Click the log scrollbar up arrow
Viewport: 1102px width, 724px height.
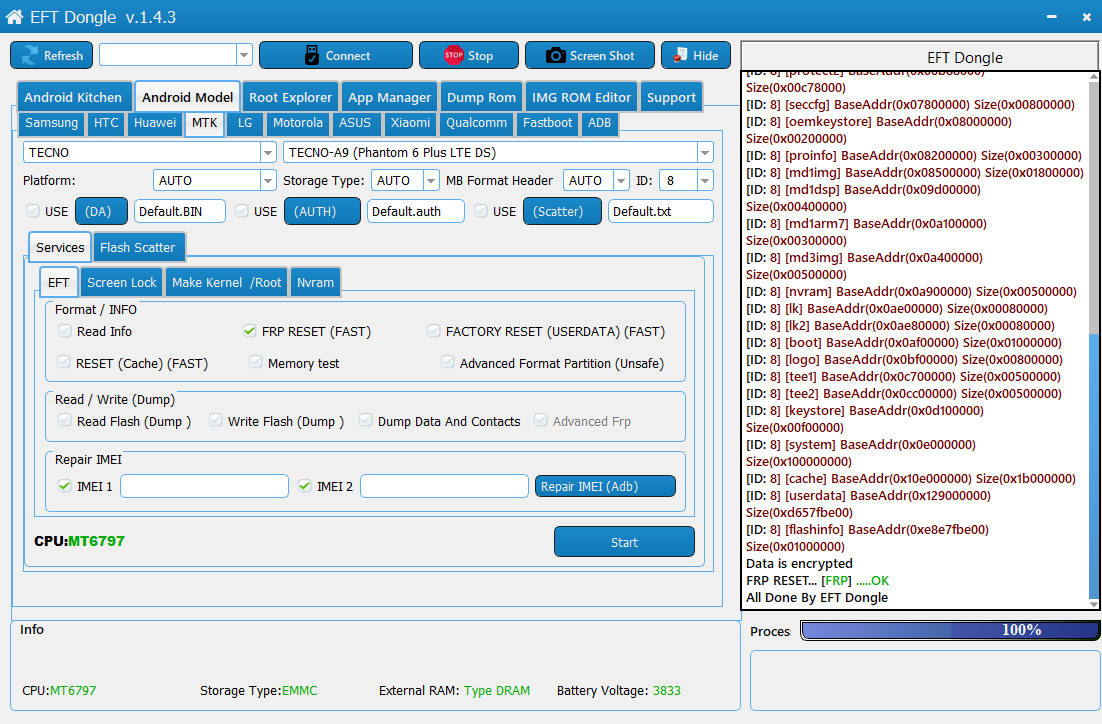click(x=1094, y=76)
